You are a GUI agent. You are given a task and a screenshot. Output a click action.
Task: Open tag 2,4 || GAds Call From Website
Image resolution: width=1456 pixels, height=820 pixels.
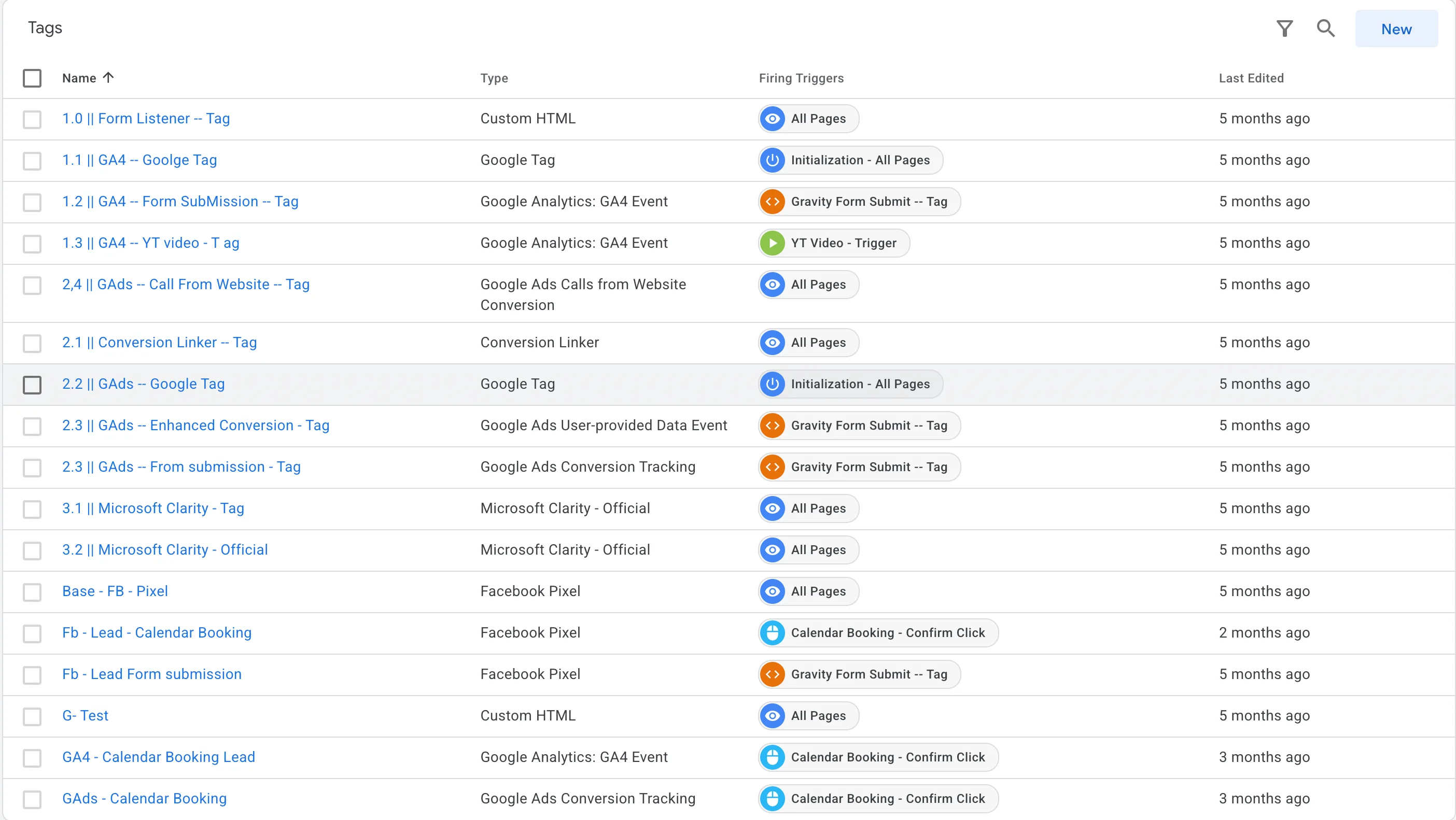point(186,284)
